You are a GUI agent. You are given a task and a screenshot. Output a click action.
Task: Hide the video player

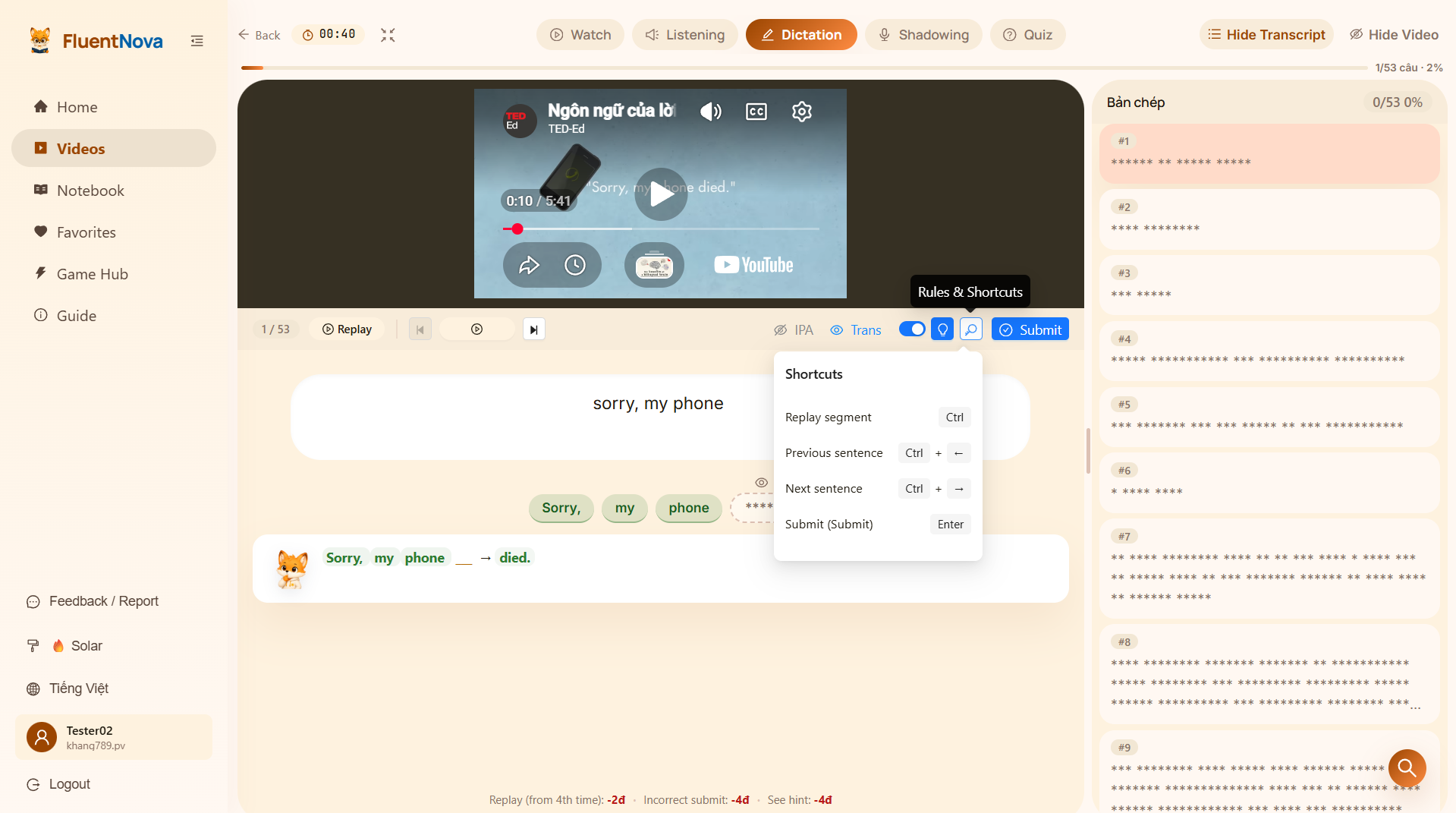(x=1394, y=35)
